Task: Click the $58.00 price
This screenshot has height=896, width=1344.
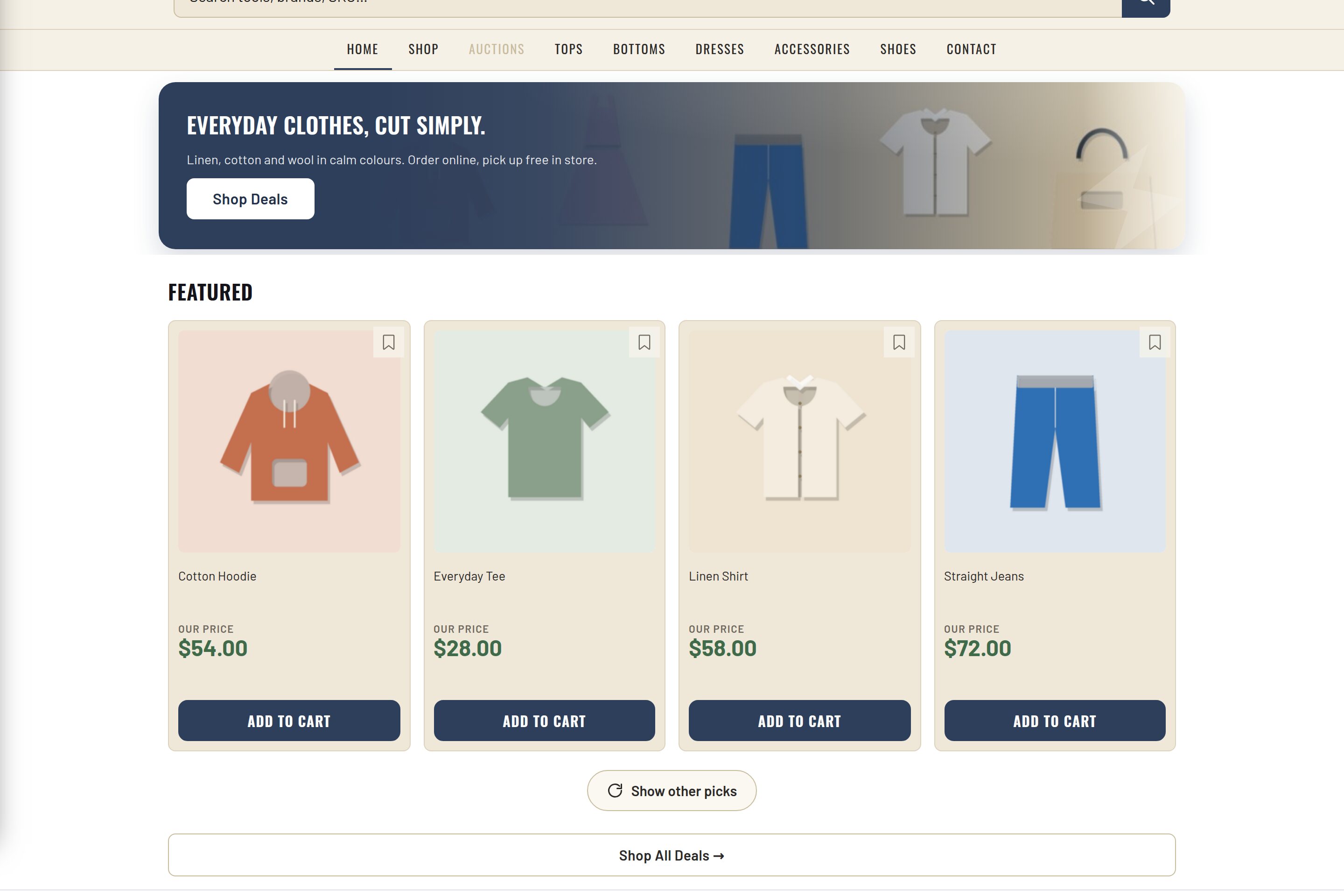Action: [x=722, y=648]
